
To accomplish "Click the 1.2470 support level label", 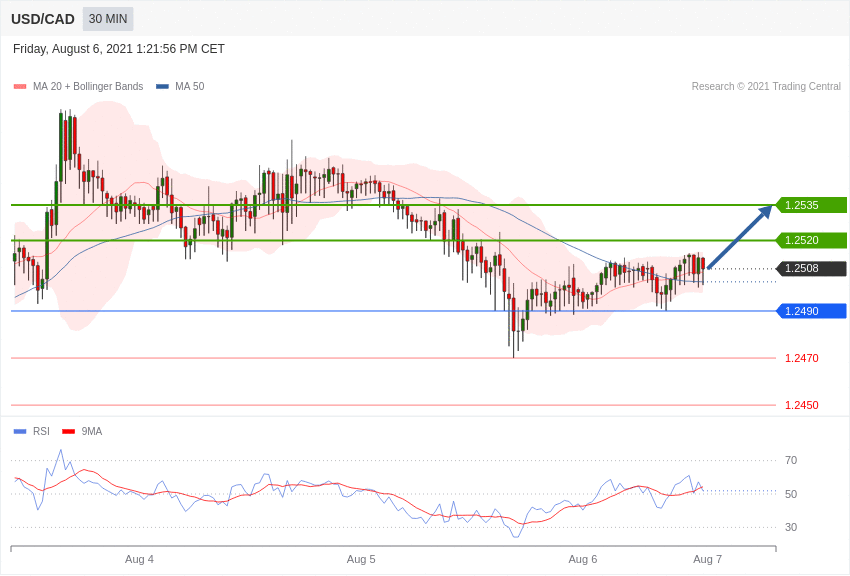I will pyautogui.click(x=802, y=358).
